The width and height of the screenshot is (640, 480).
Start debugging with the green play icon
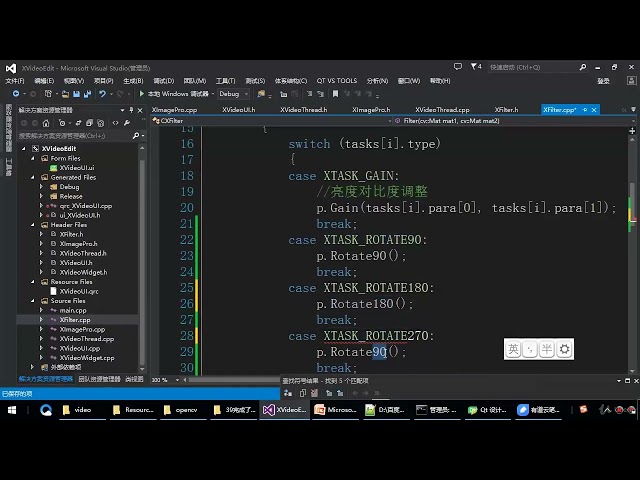coord(140,94)
